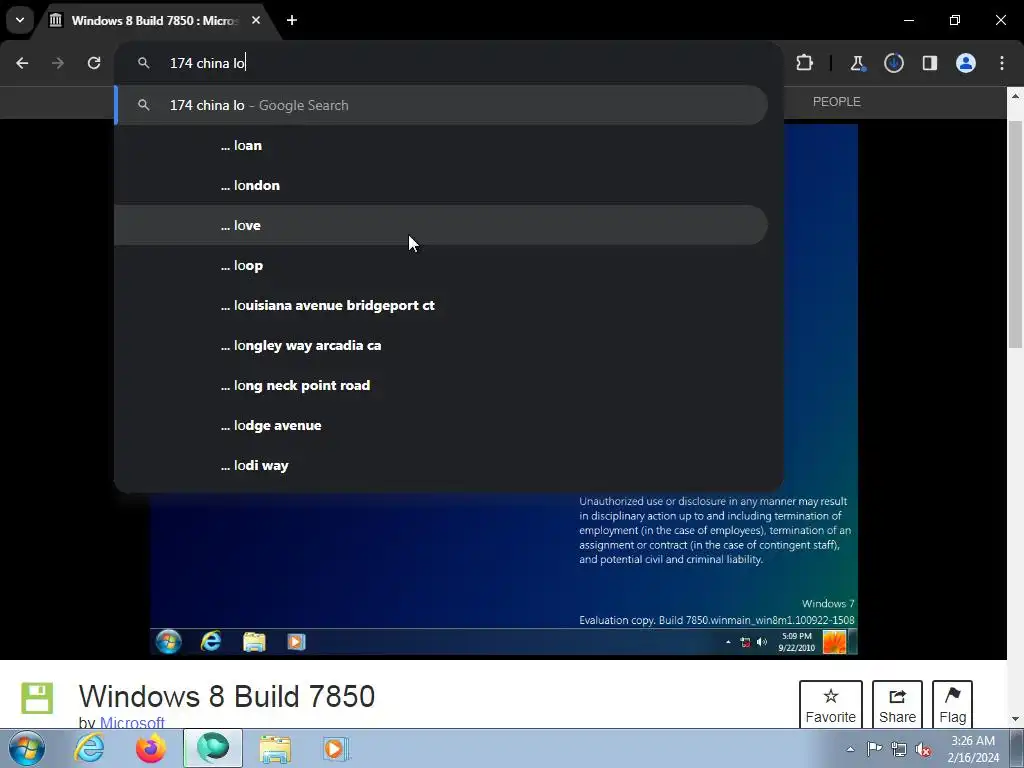Image resolution: width=1024 pixels, height=768 pixels.
Task: Open a new tab with plus icon
Action: point(292,20)
